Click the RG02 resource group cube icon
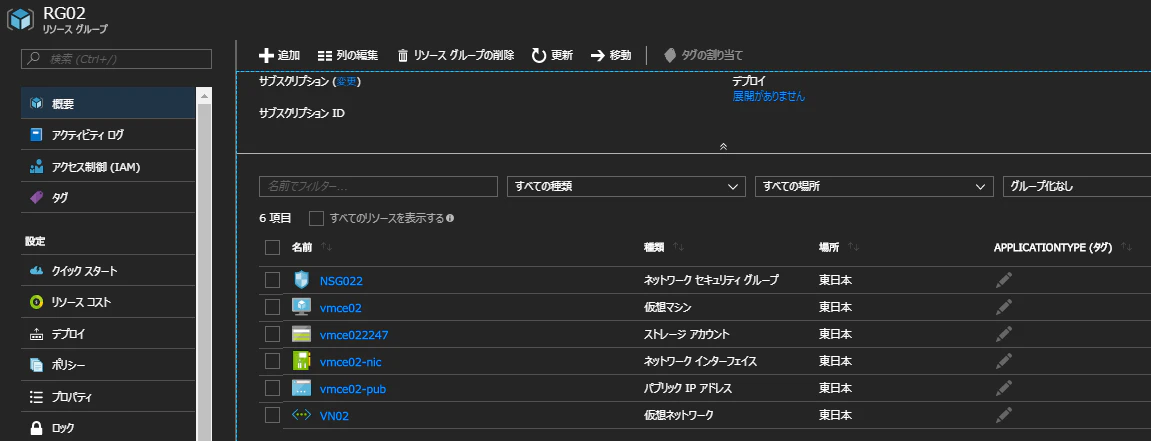Screen dimensions: 1151x441 coord(21,18)
